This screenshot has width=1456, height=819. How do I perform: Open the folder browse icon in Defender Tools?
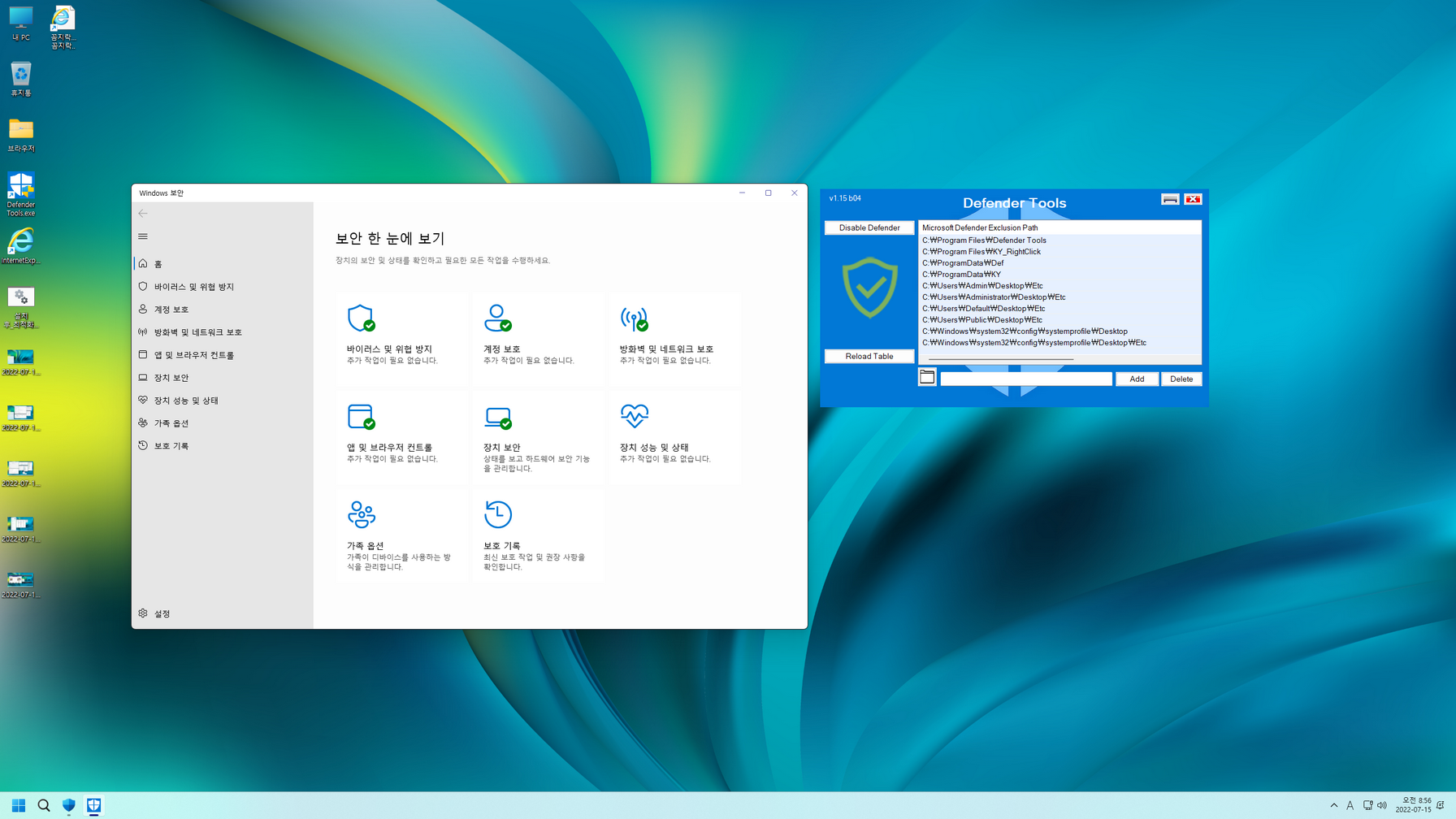coord(927,377)
